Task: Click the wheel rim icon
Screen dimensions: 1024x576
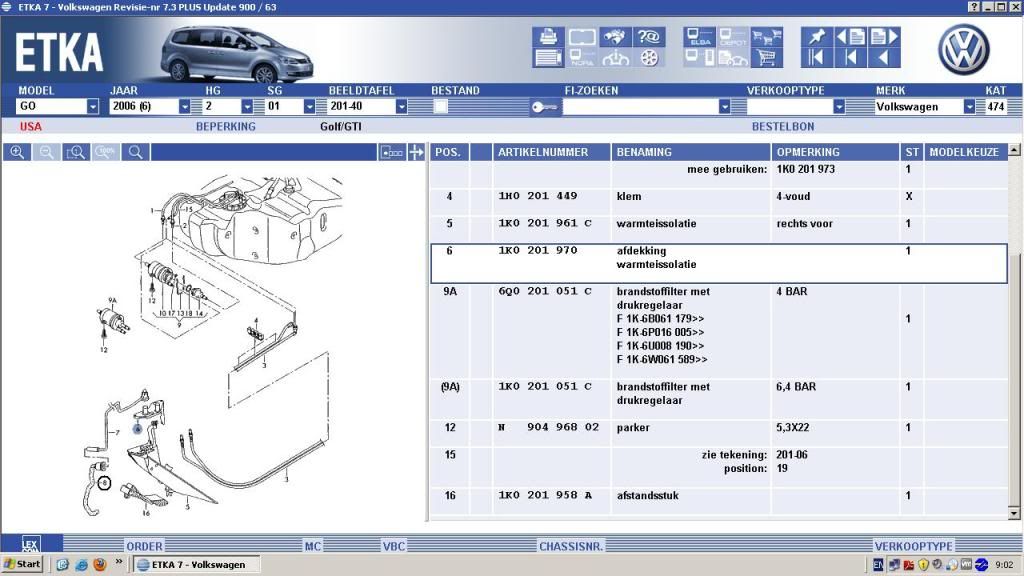Action: 648,58
